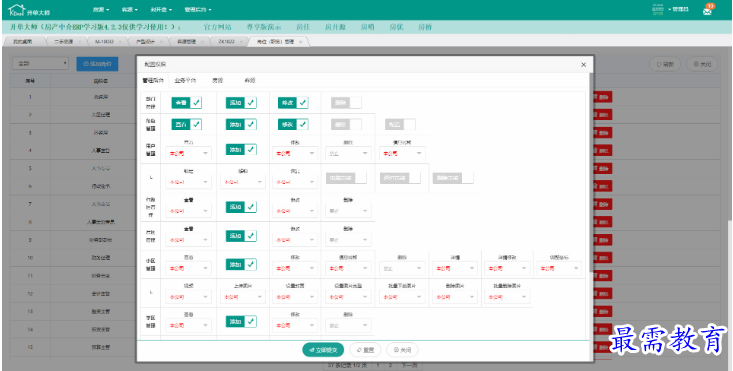Viewport: 733px width, 371px height.
Task: Close the M-10032 tab via its x
Action: click(x=120, y=42)
